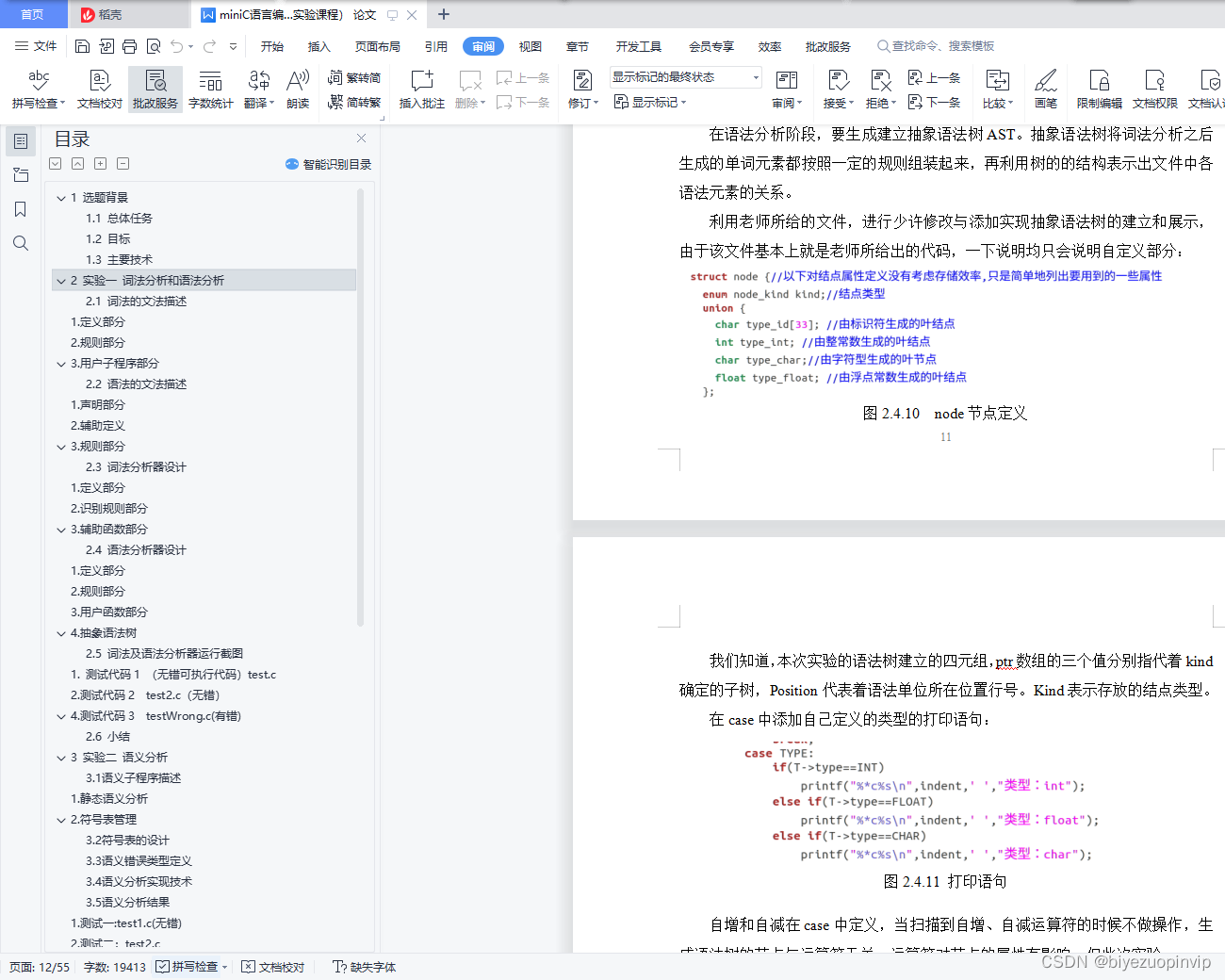Click 智能识别目录 smart outline recognition
The width and height of the screenshot is (1225, 980).
pos(327,164)
